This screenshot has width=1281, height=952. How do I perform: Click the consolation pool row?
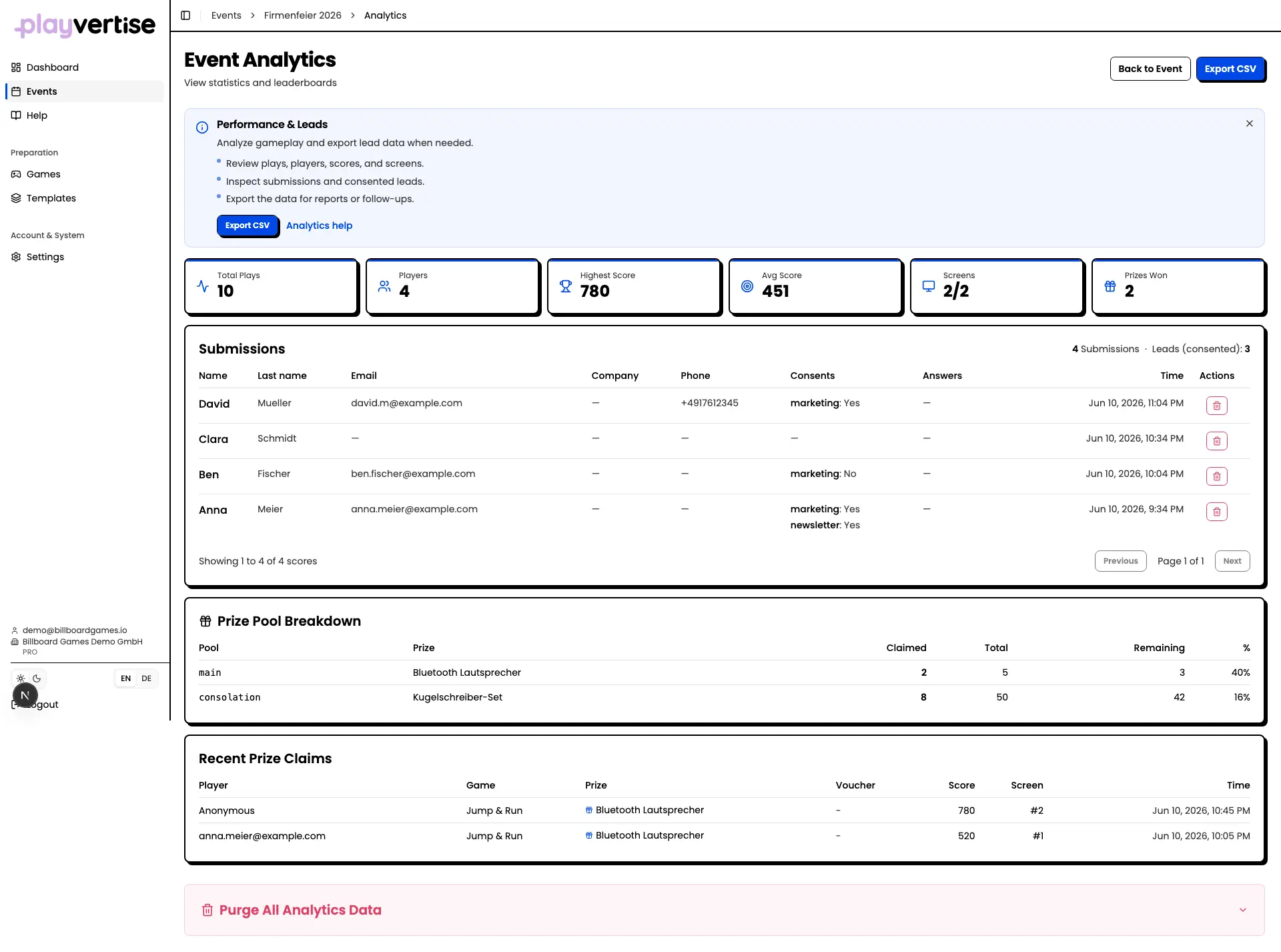tap(724, 697)
